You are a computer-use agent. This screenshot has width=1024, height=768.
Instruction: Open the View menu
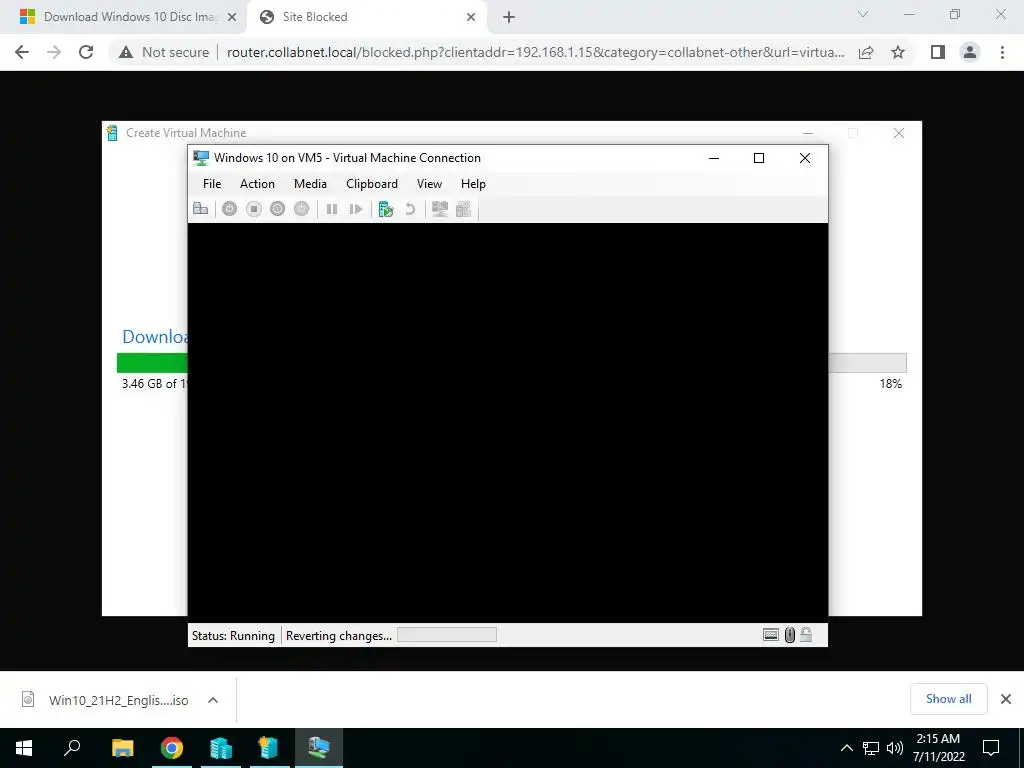click(x=429, y=184)
